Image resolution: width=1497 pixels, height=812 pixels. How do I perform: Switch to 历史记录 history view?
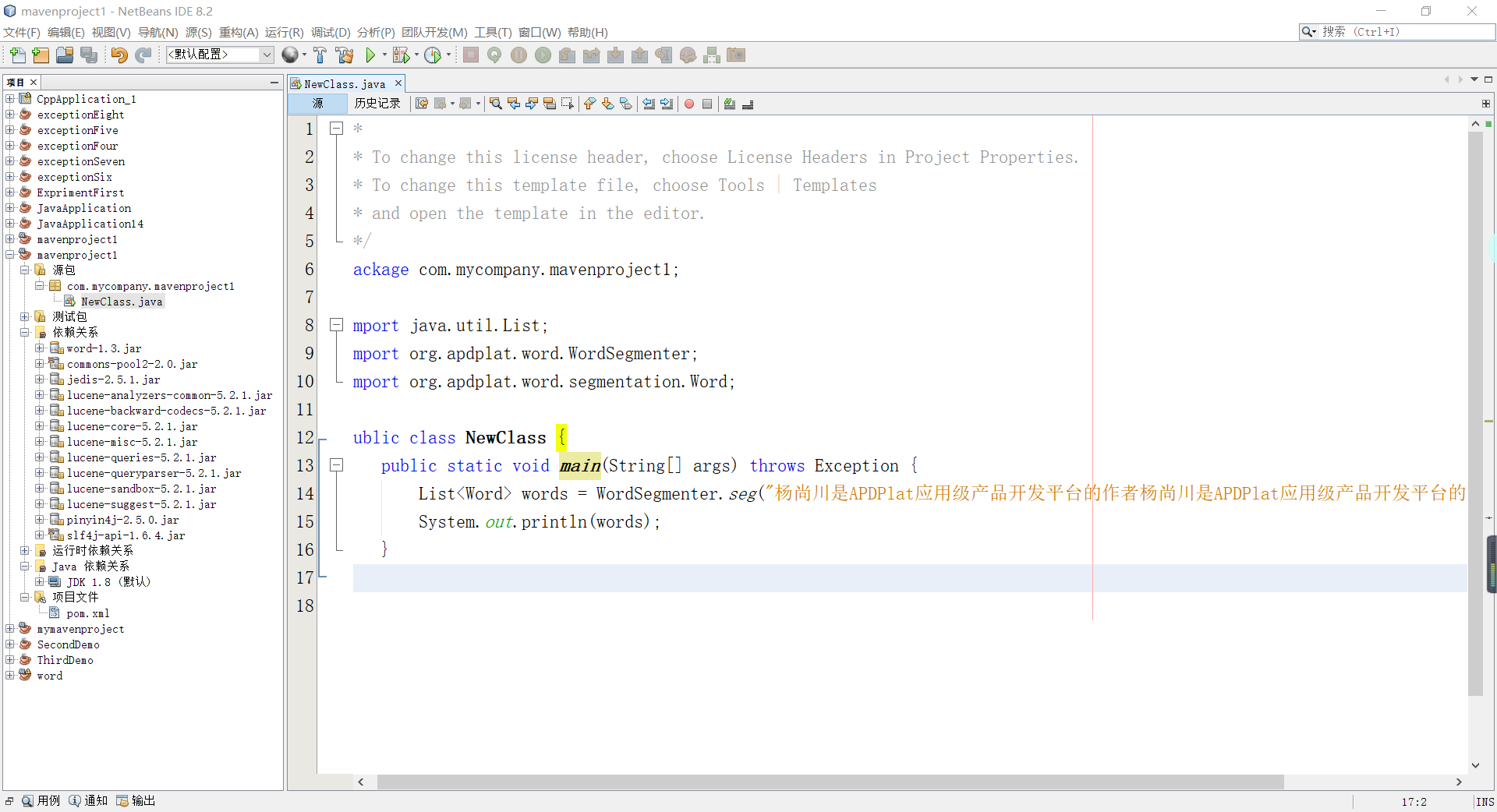377,104
